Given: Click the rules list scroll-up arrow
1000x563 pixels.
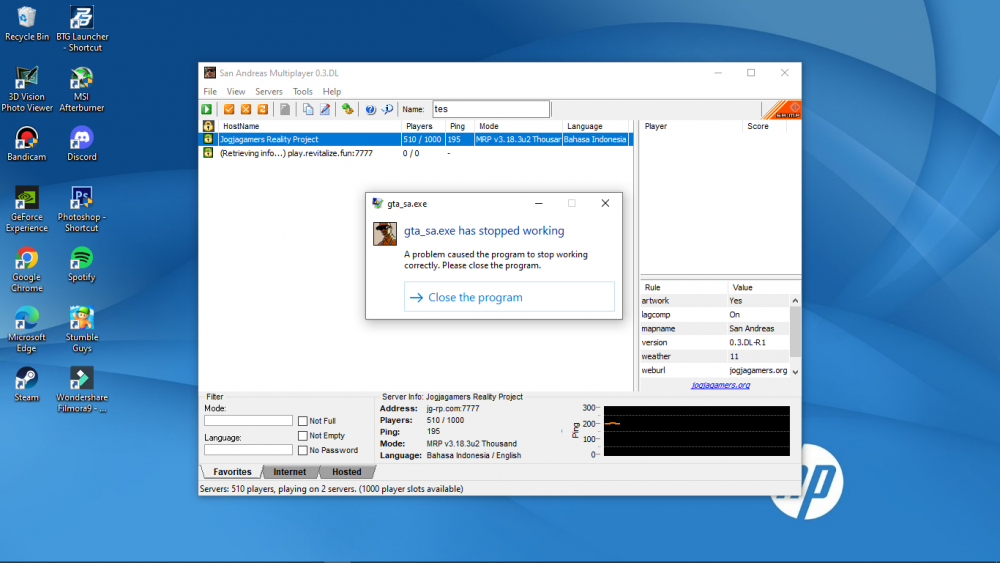Looking at the screenshot, I should (x=795, y=301).
